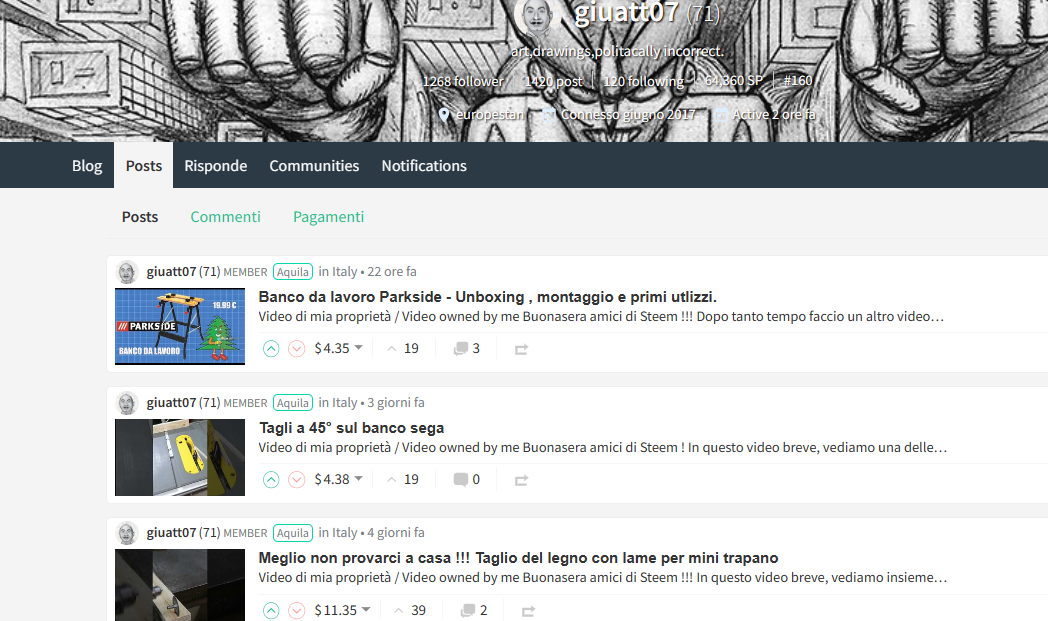Expand payout details for $4.38
Screen dimensions: 1048x621
click(339, 479)
